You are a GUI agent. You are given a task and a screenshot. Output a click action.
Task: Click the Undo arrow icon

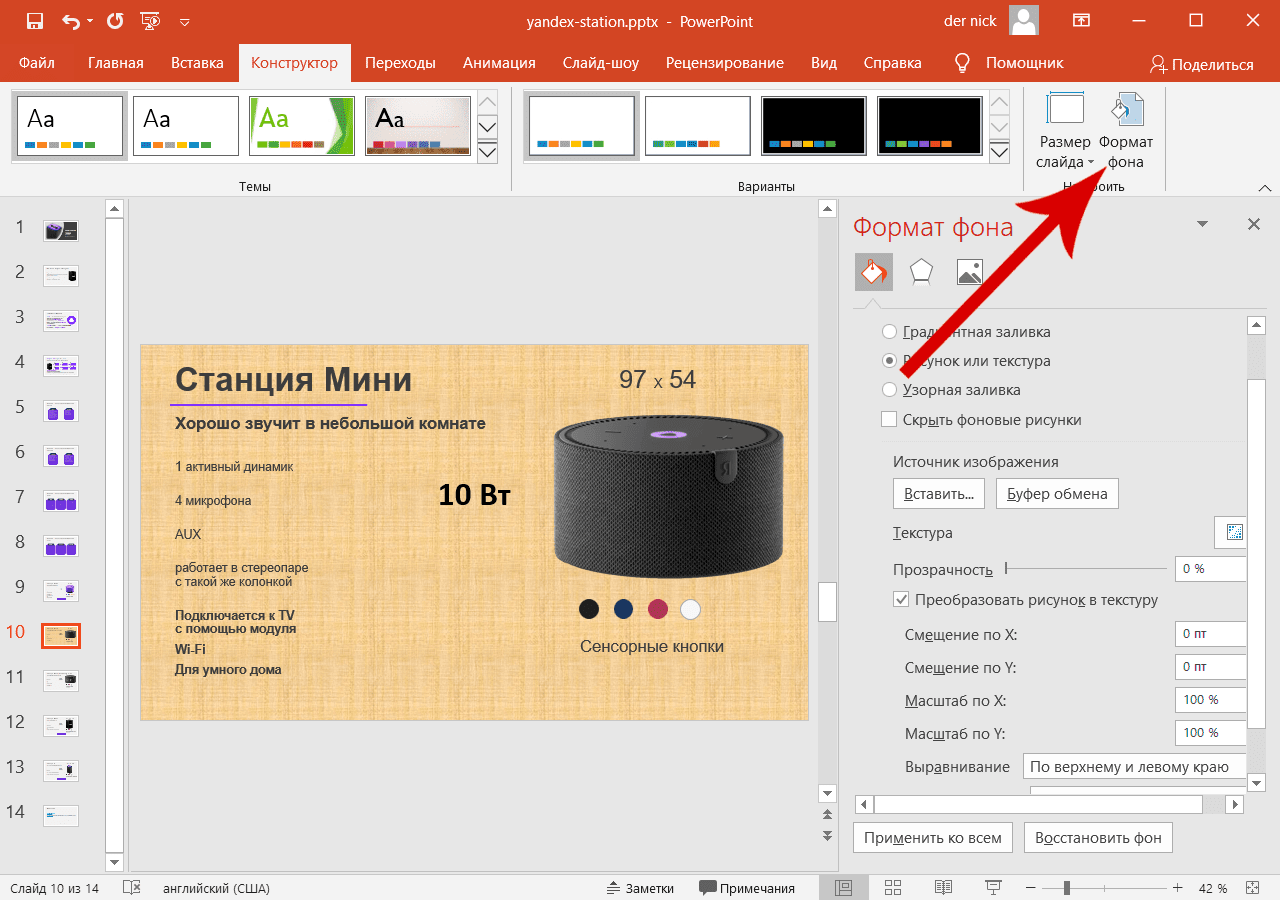click(71, 21)
